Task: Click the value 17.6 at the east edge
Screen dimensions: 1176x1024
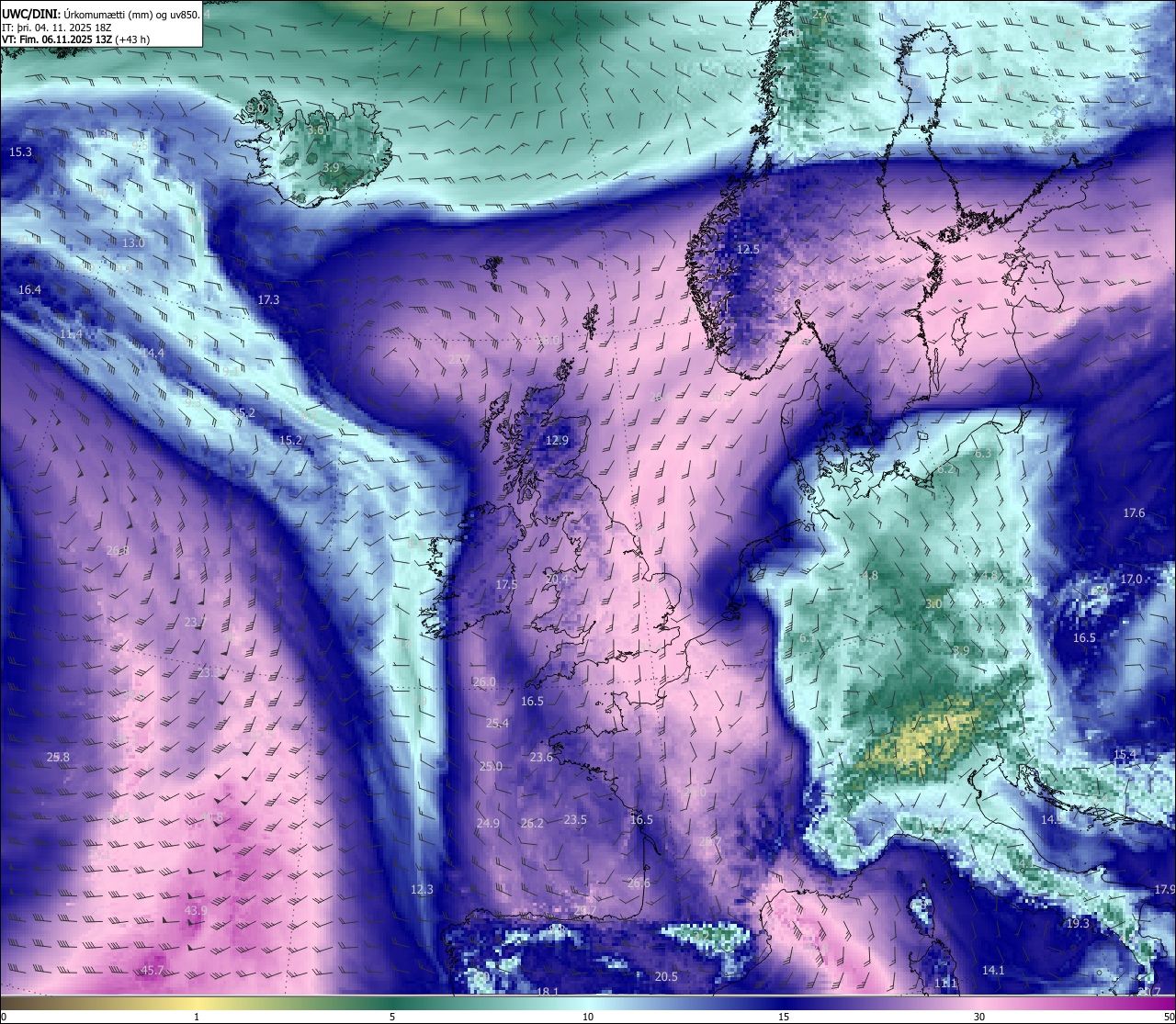Action: (1134, 512)
